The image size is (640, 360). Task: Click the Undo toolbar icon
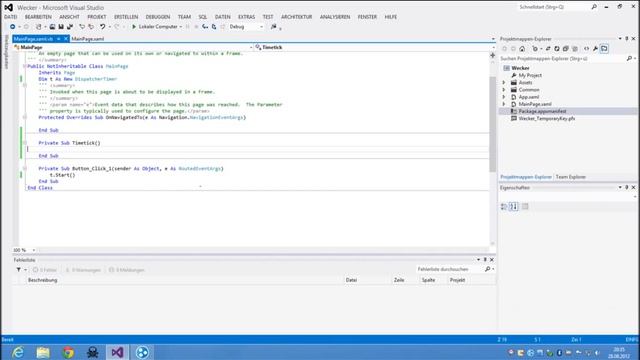(102, 27)
